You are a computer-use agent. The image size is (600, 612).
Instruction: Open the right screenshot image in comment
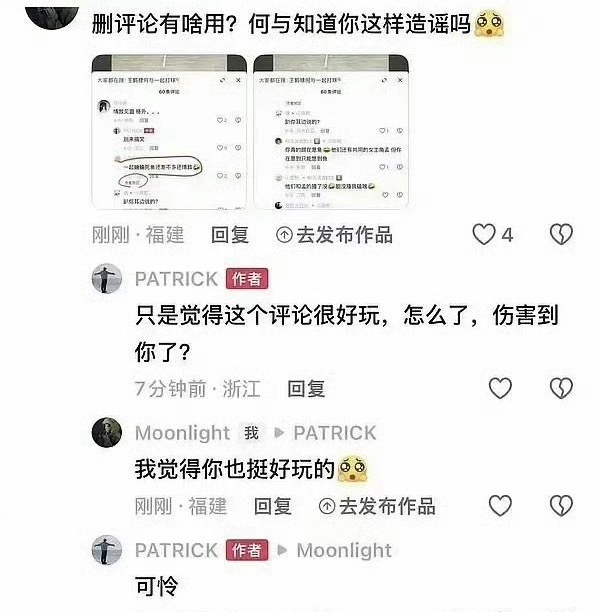point(331,132)
